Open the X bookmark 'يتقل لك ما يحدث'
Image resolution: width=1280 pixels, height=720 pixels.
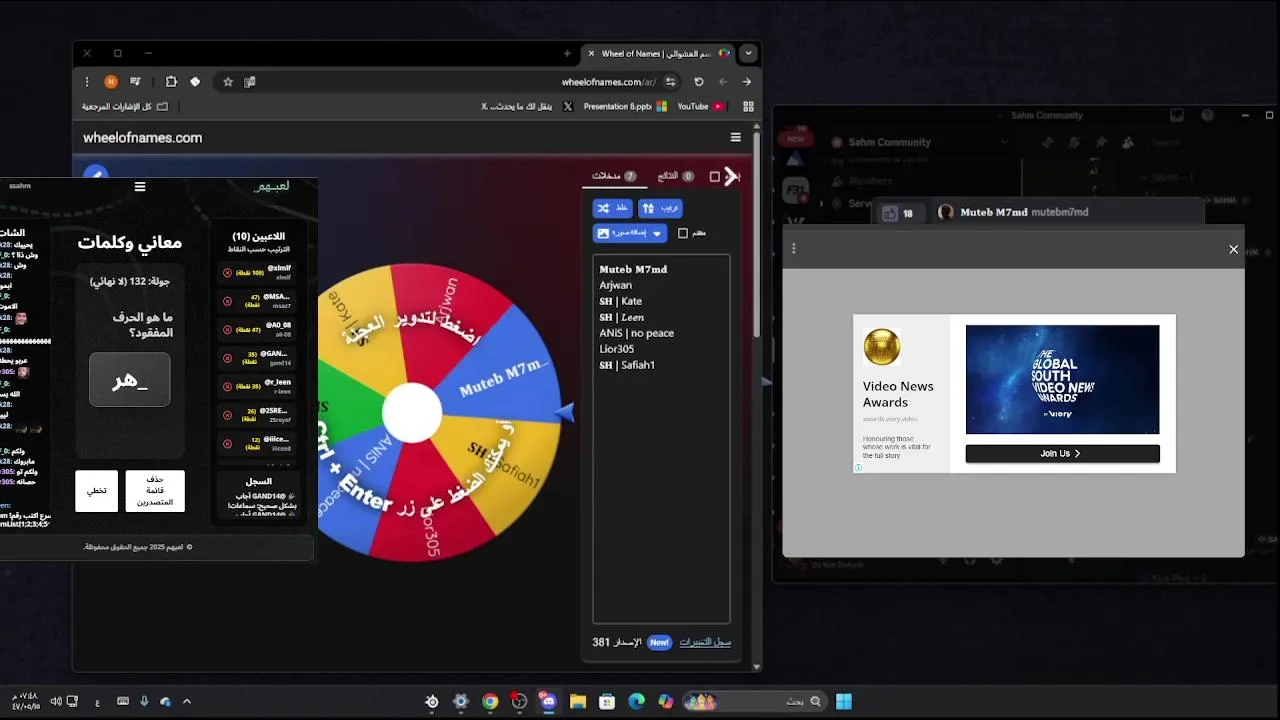click(528, 106)
